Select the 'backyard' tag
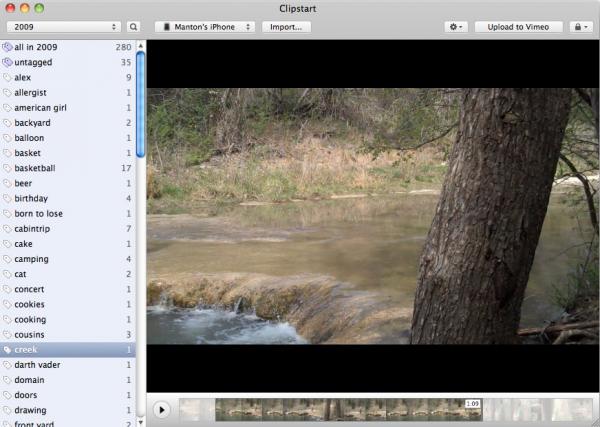 coord(68,123)
